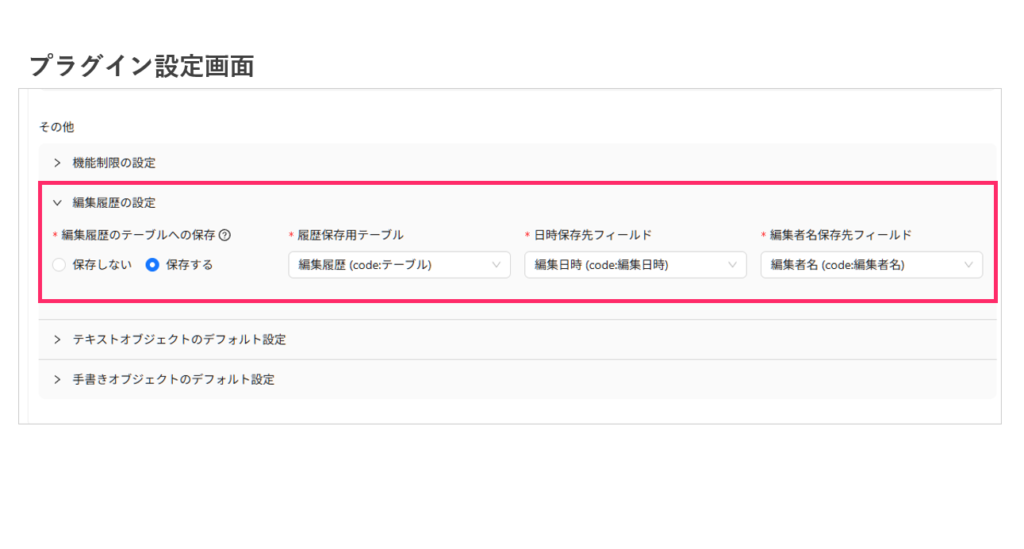Viewport: 1024px width, 549px height.
Task: Open the 編集者名 (code:編集者名) dropdown
Action: point(860,265)
